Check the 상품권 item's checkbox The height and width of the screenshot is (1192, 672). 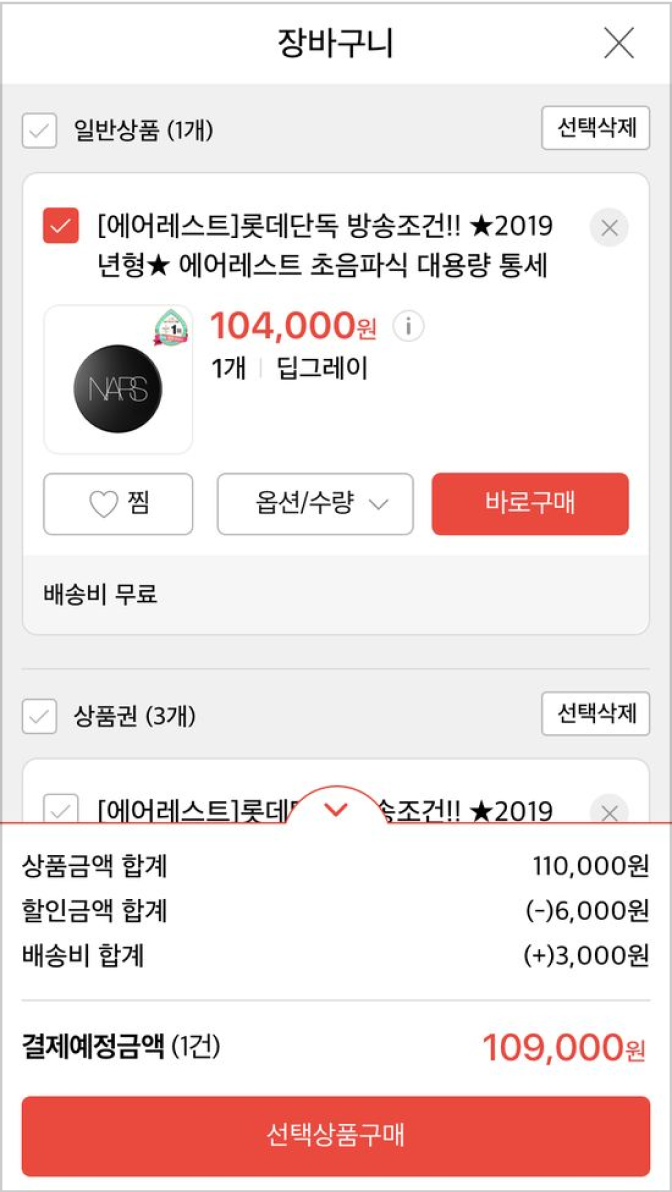point(61,808)
